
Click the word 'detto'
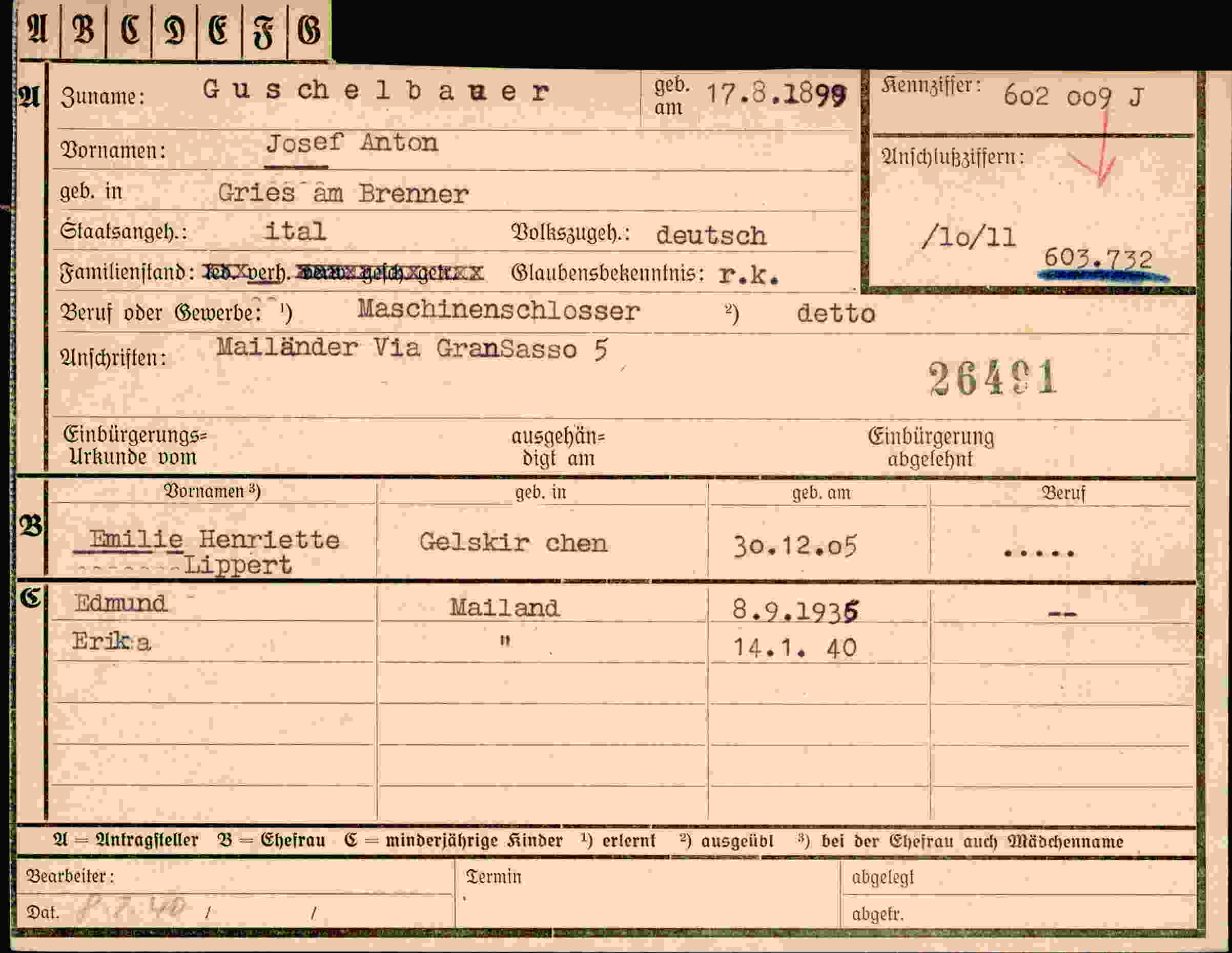[836, 314]
